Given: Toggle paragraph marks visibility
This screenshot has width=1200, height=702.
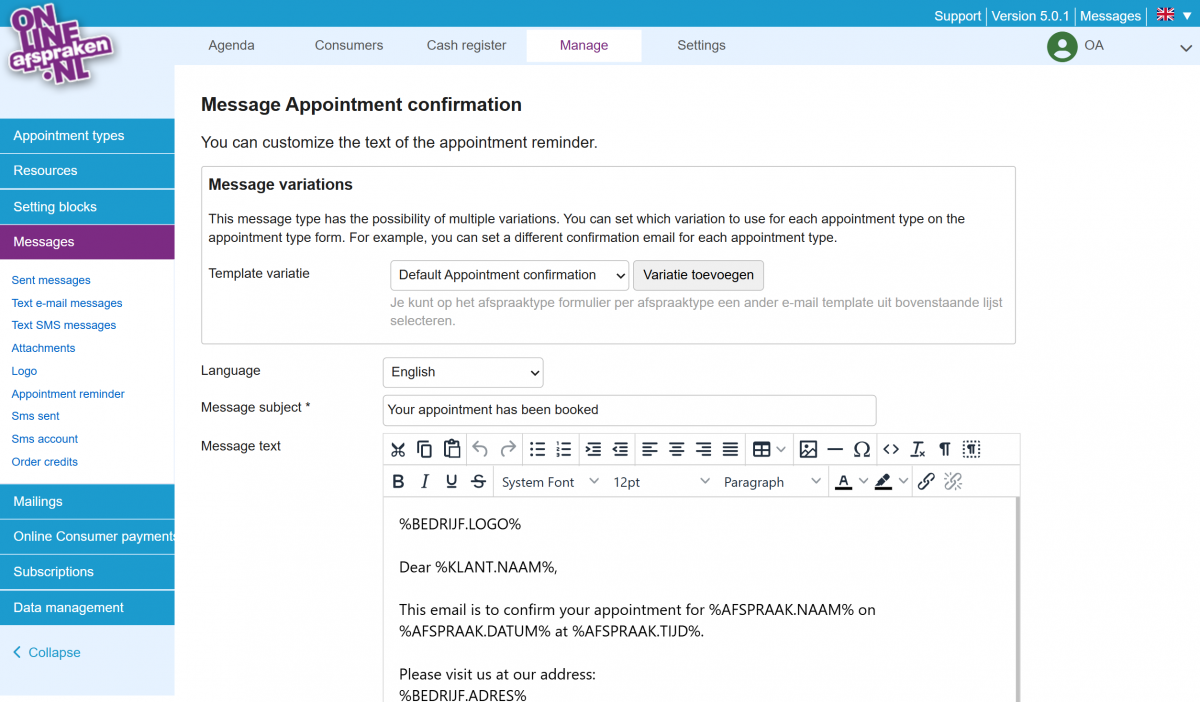Looking at the screenshot, I should coord(944,449).
